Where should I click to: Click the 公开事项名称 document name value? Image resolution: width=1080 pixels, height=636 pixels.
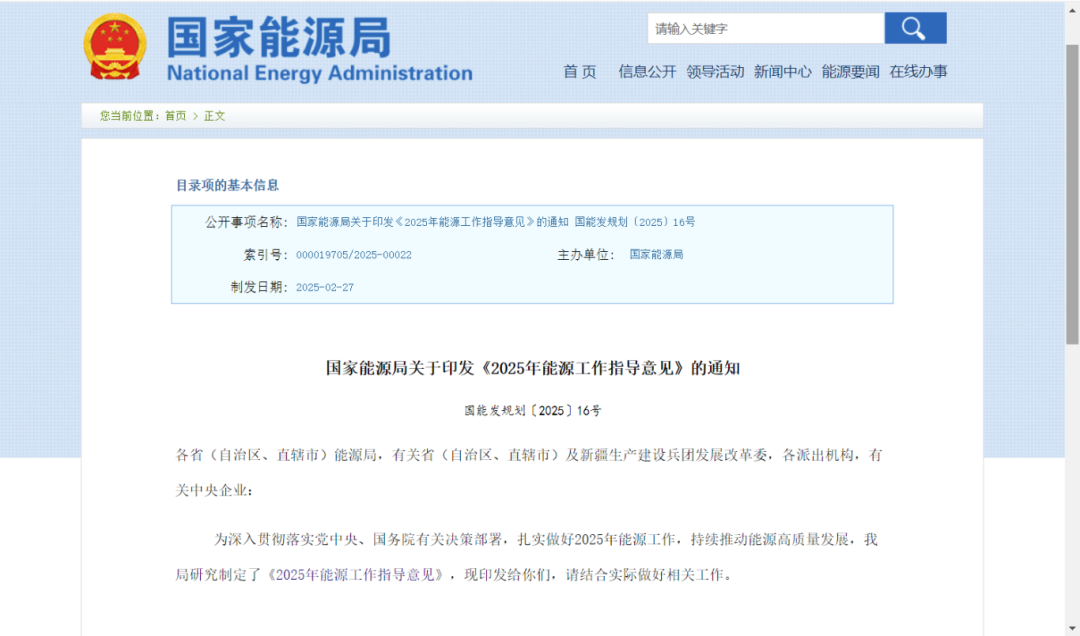495,222
